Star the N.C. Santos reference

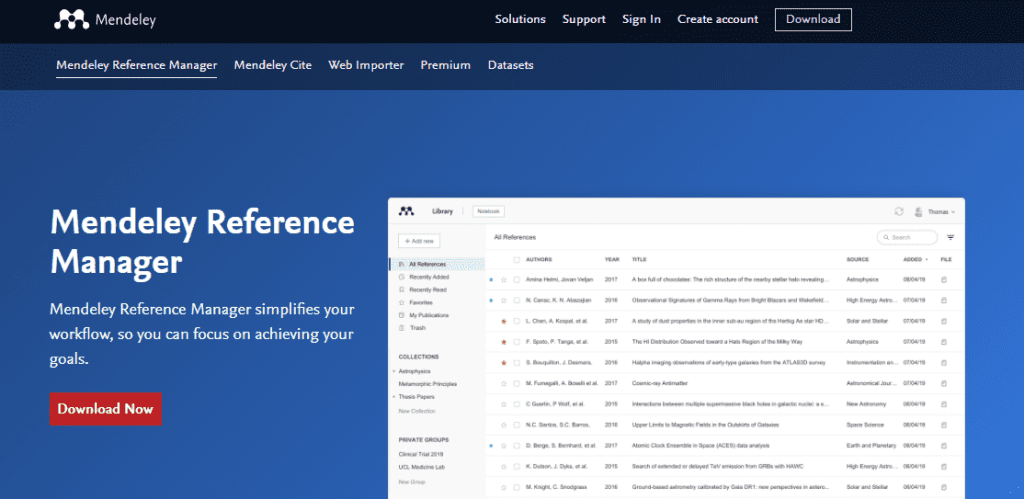pos(504,425)
